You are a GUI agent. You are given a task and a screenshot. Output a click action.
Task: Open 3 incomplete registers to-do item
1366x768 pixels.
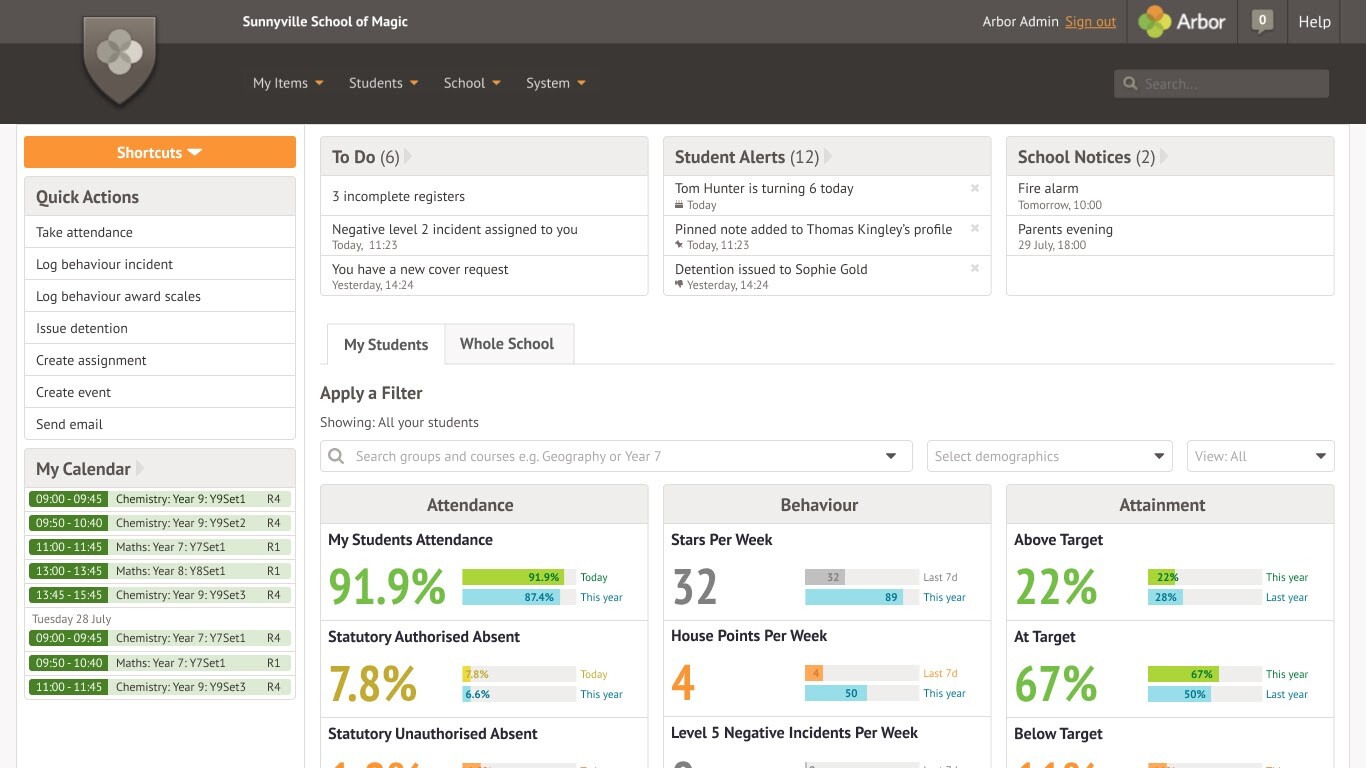coord(484,196)
